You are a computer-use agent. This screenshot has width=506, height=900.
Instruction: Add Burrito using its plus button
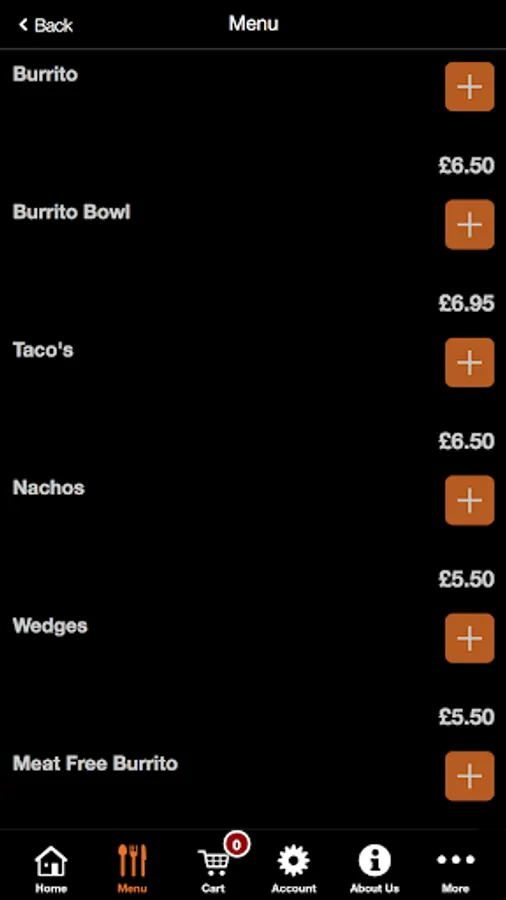[469, 87]
